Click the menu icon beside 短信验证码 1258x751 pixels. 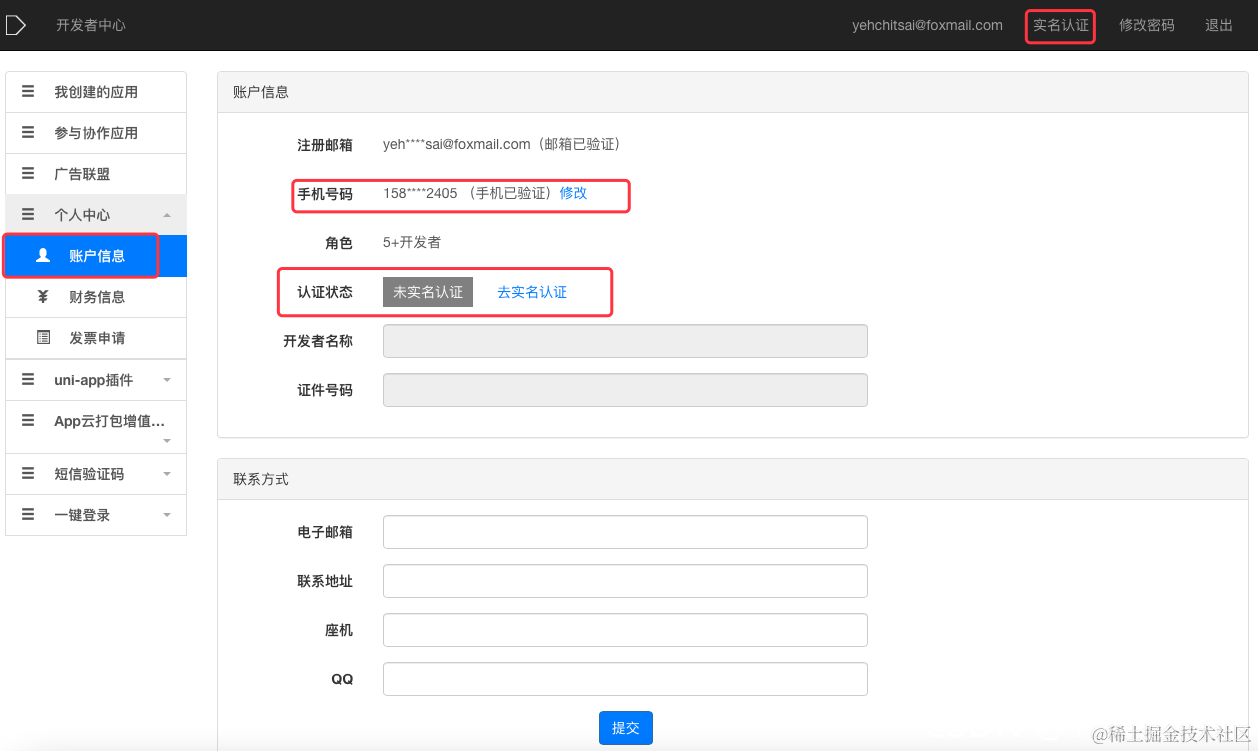[27, 473]
